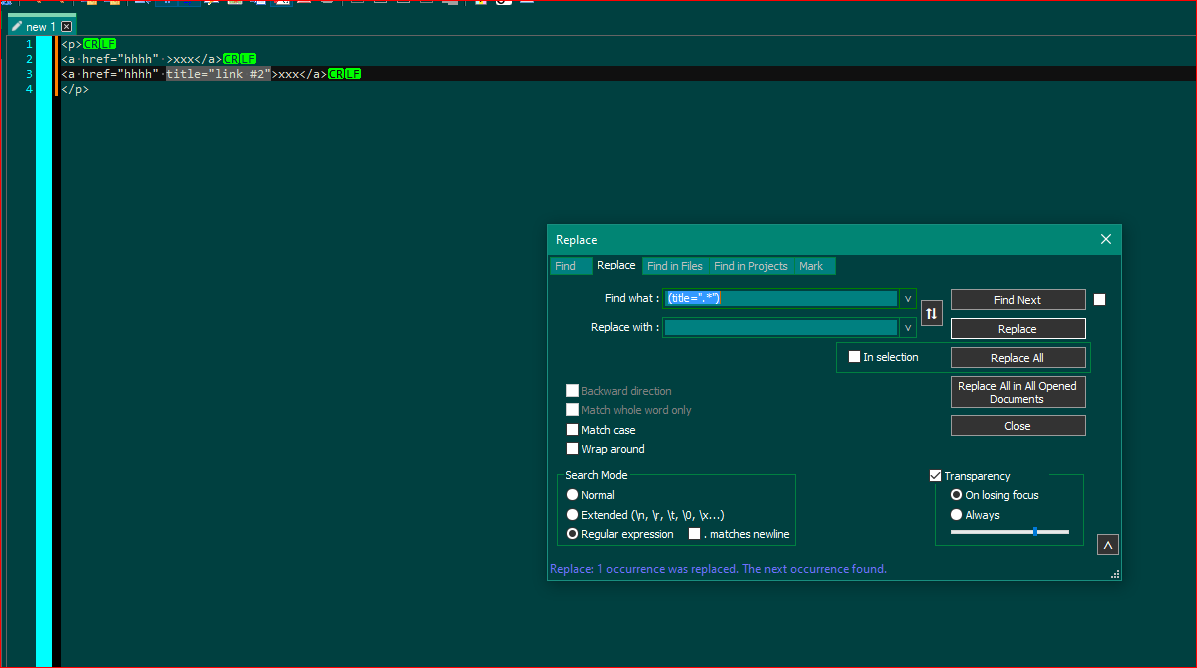Image resolution: width=1197 pixels, height=668 pixels.
Task: Select Always transparency option
Action: (x=956, y=515)
